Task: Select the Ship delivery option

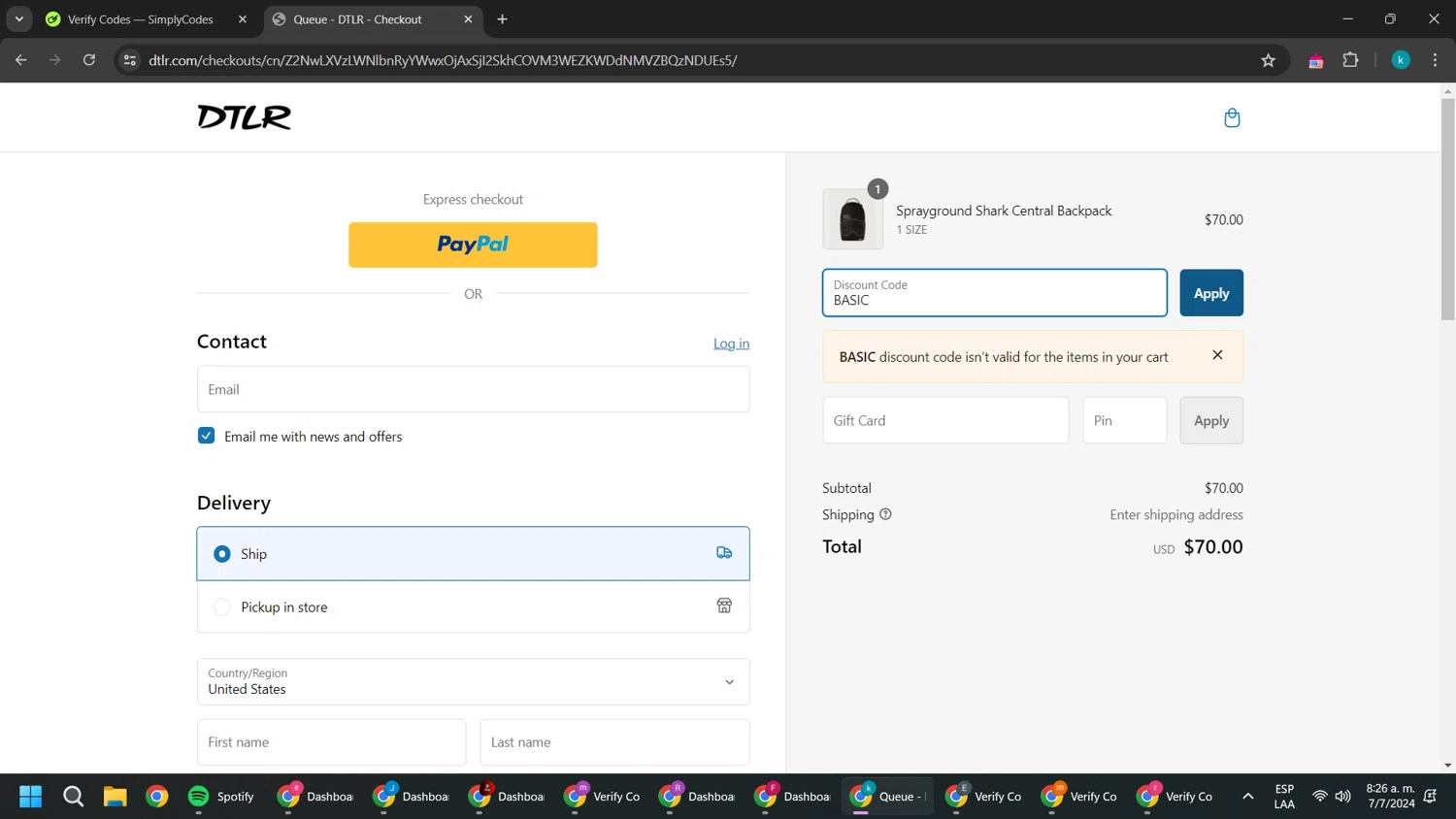Action: [x=473, y=553]
